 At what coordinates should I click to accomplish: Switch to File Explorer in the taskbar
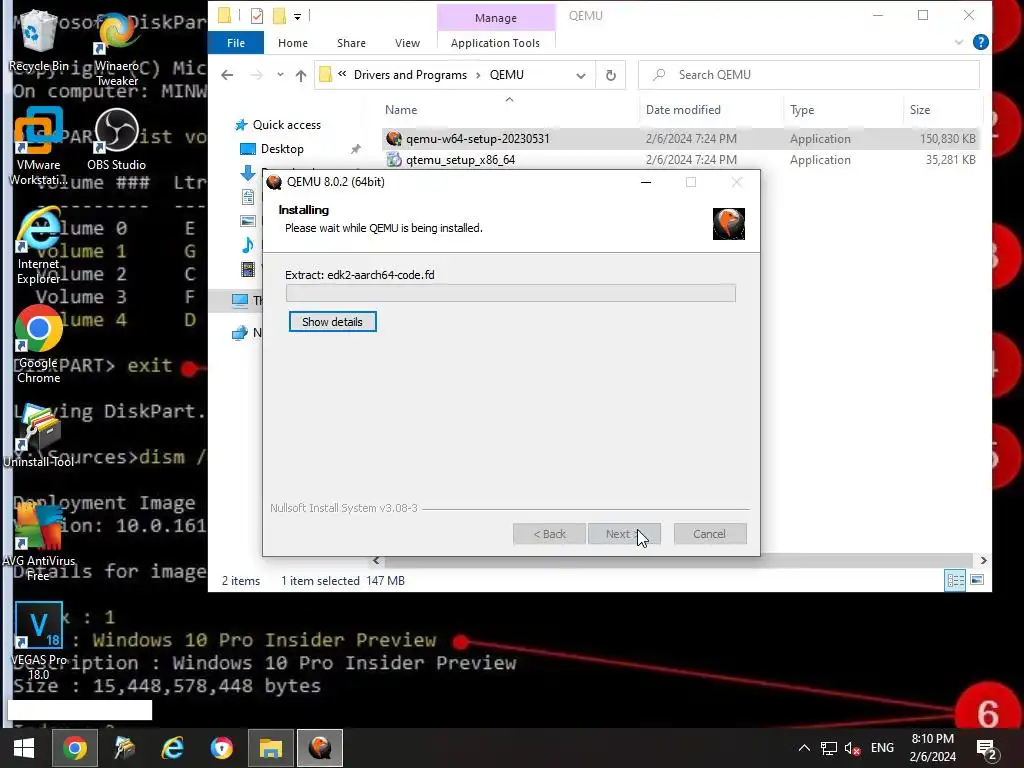click(270, 748)
